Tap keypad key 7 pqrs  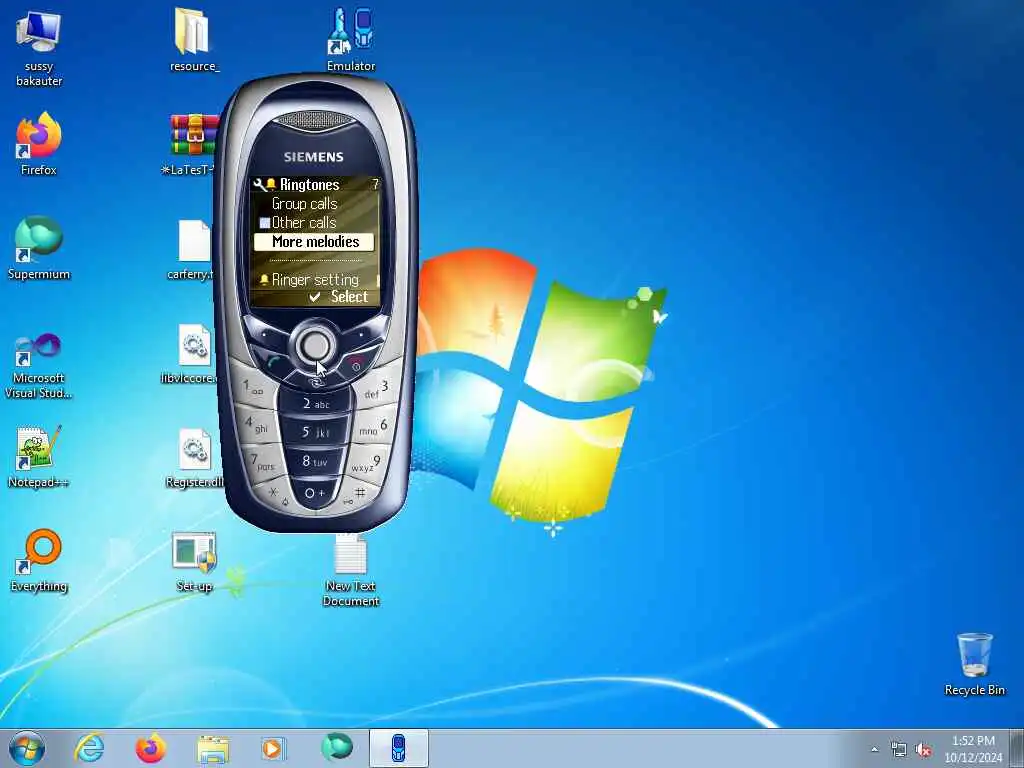point(263,462)
